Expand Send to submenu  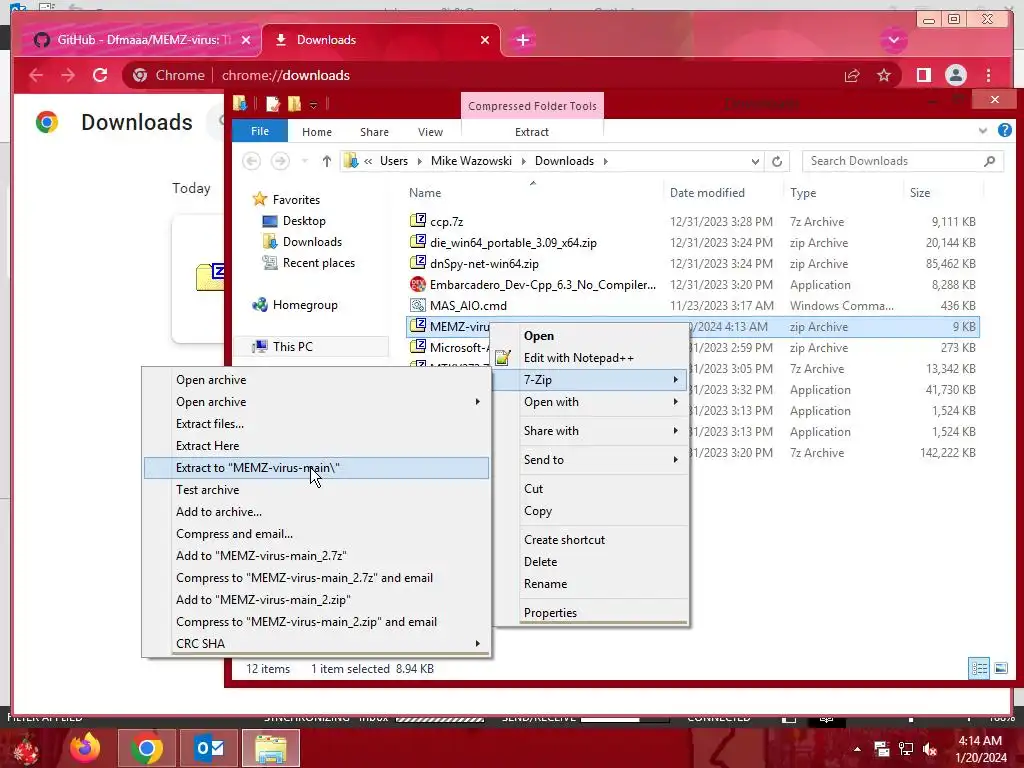click(x=590, y=460)
